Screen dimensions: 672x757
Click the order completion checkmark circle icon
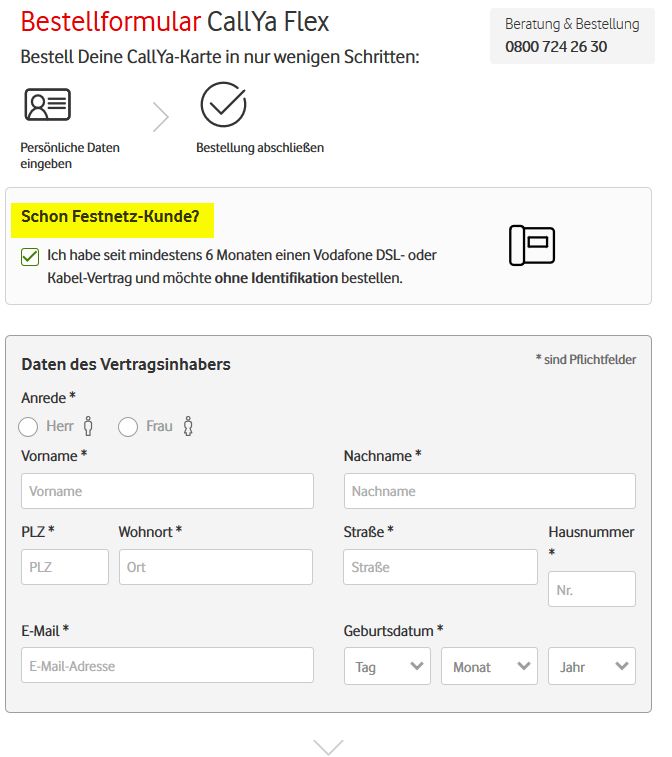click(x=223, y=104)
